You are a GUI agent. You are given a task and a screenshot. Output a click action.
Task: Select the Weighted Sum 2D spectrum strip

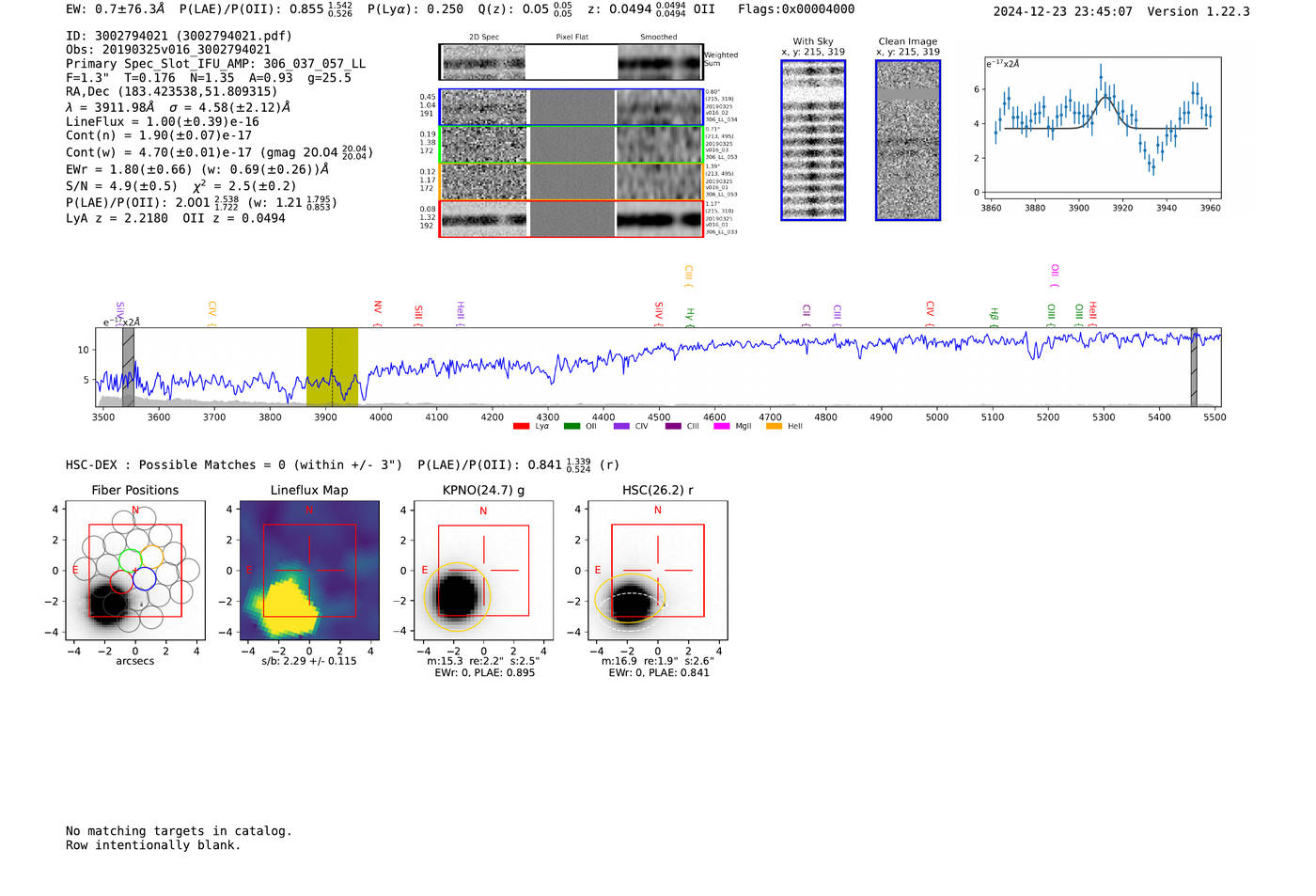point(572,62)
